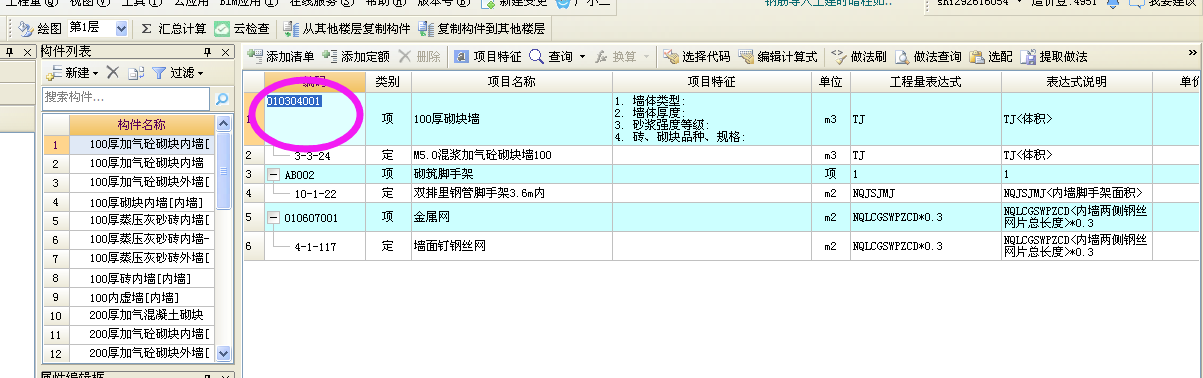The image size is (1203, 378).
Task: Click the 项目特征 column header
Action: 711,81
